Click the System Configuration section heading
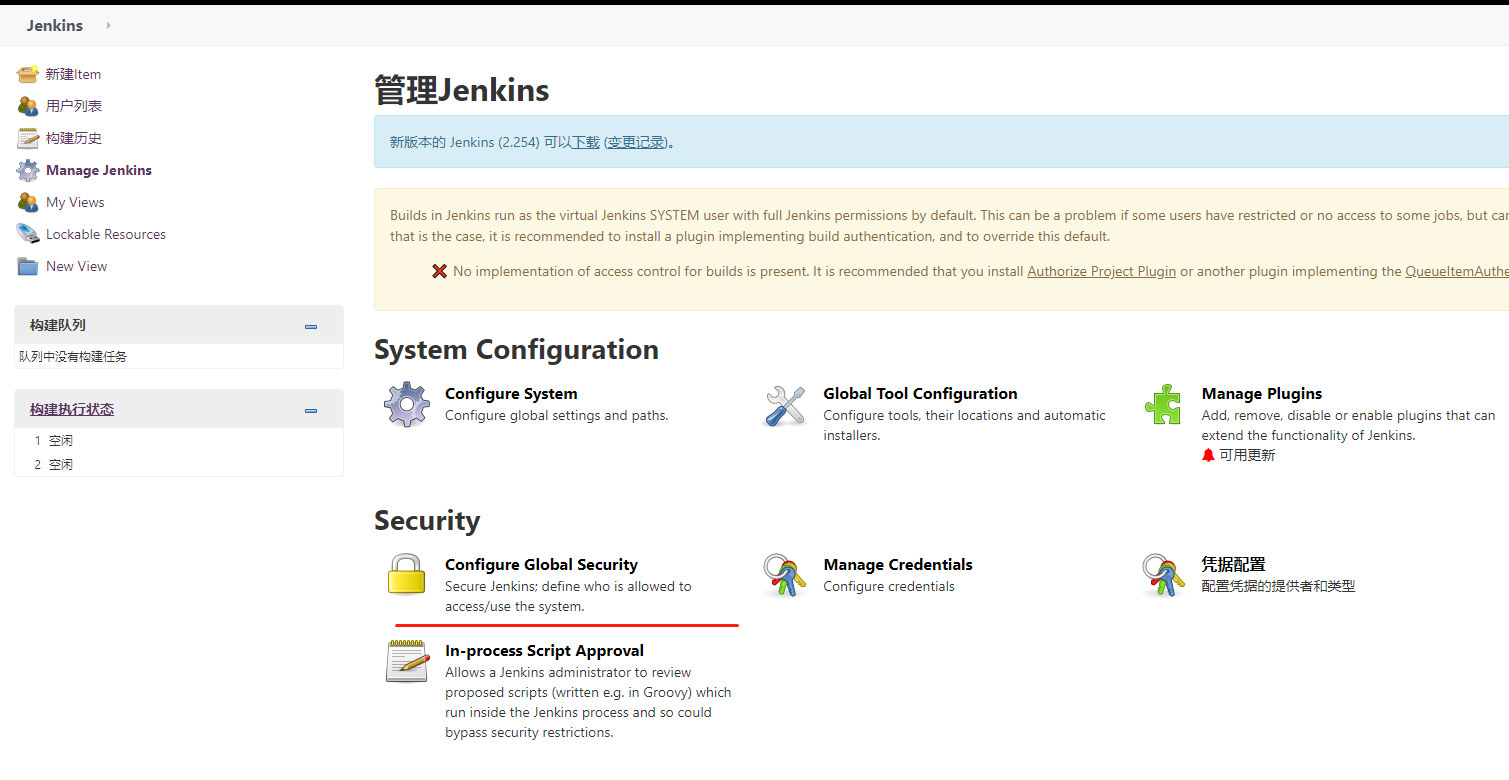 516,349
